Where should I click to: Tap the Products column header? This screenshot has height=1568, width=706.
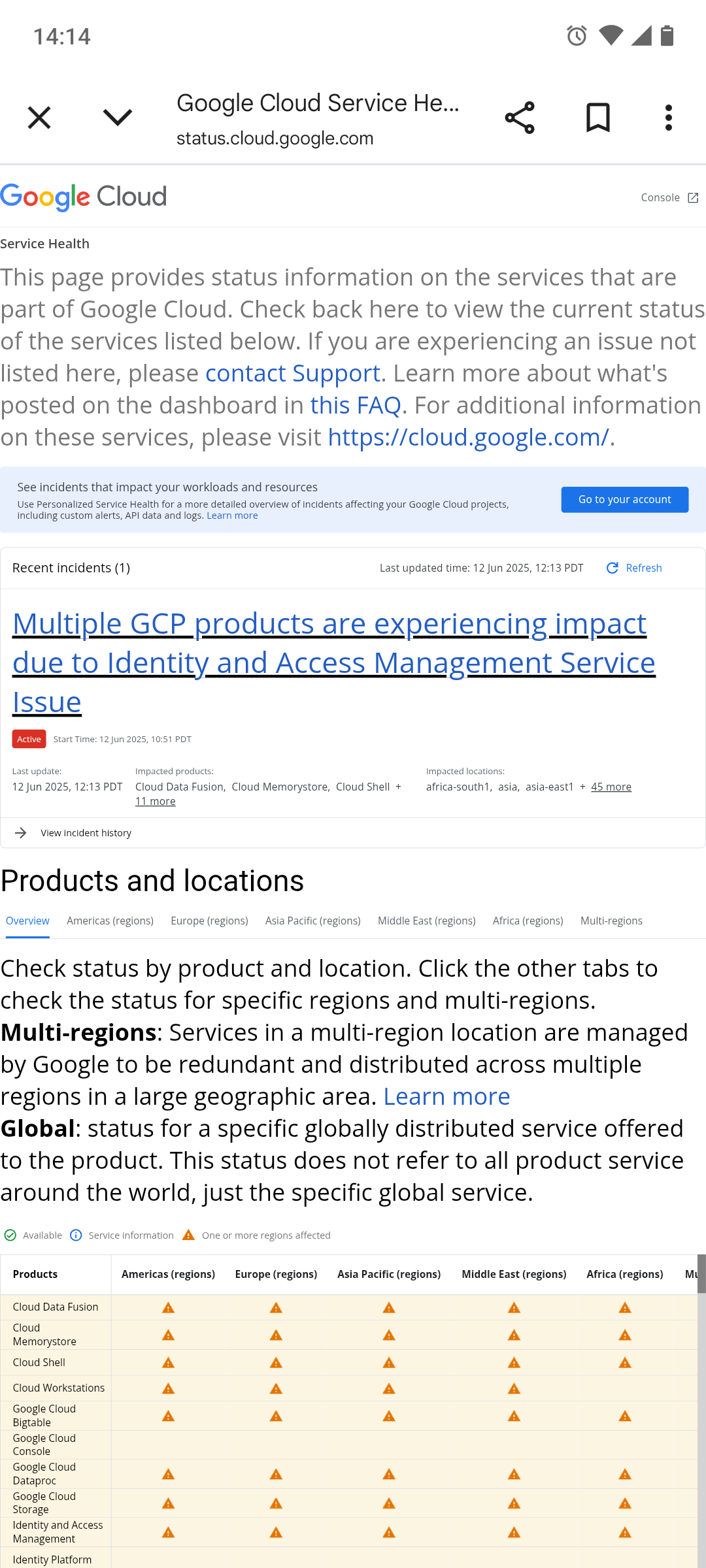[35, 1274]
